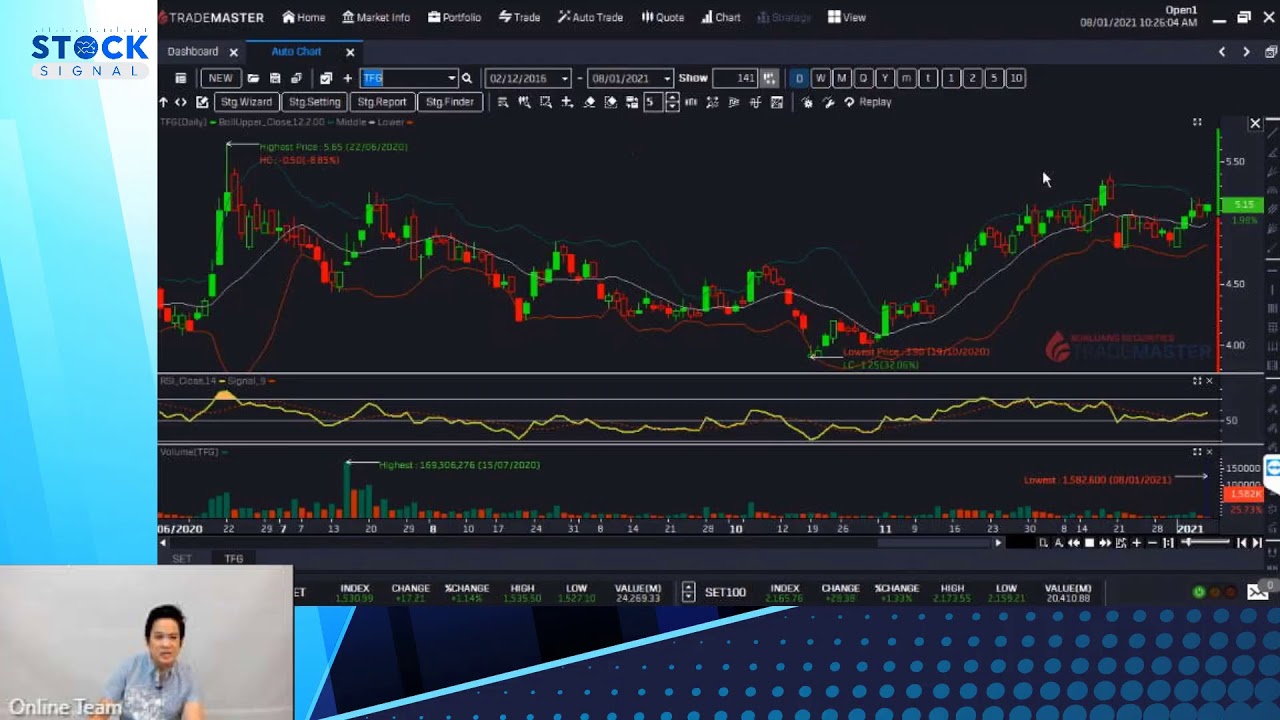Open the Portfolio menu
1280x720 pixels.
coord(454,17)
